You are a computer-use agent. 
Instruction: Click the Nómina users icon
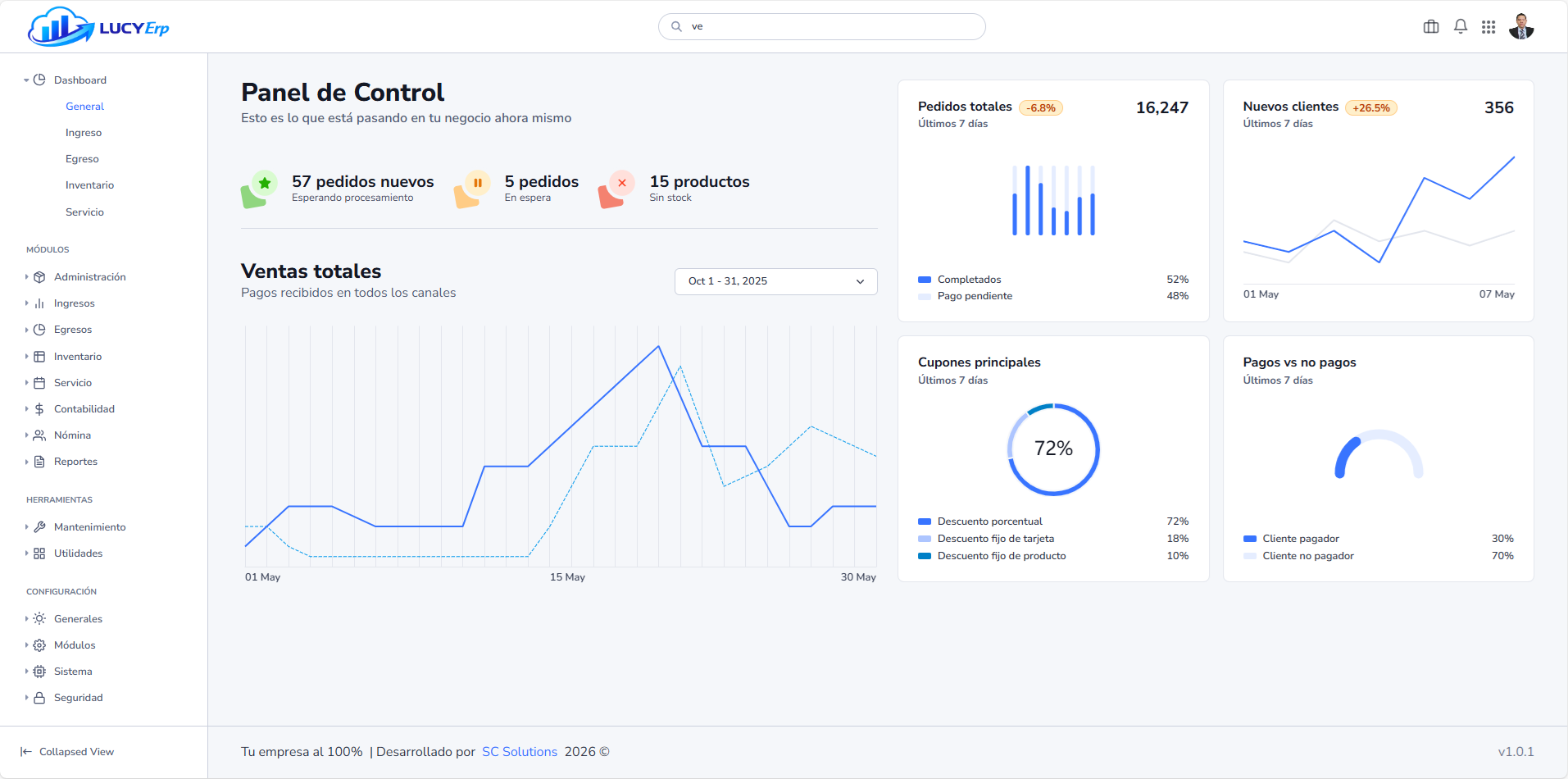tap(39, 435)
